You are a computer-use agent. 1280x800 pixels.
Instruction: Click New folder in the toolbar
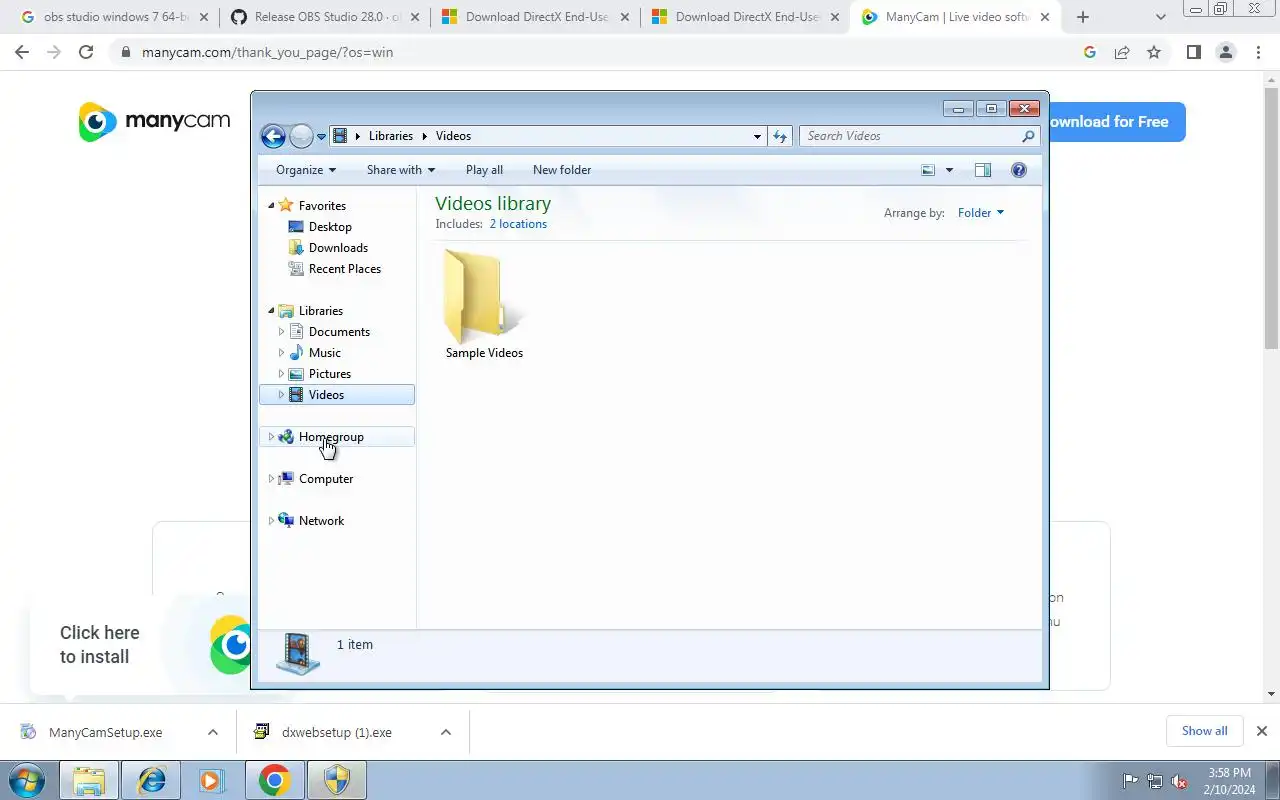(562, 170)
